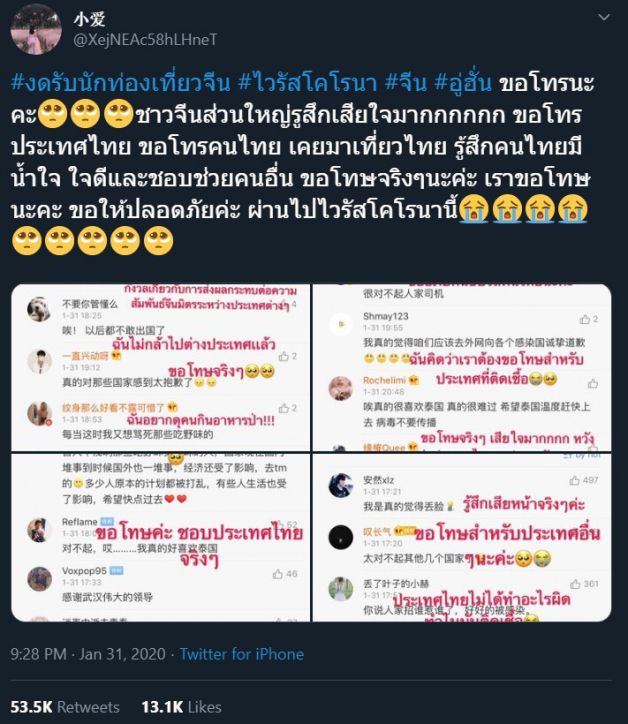Show the 53.5K Retweets list
Image resolution: width=628 pixels, height=724 pixels.
65,707
